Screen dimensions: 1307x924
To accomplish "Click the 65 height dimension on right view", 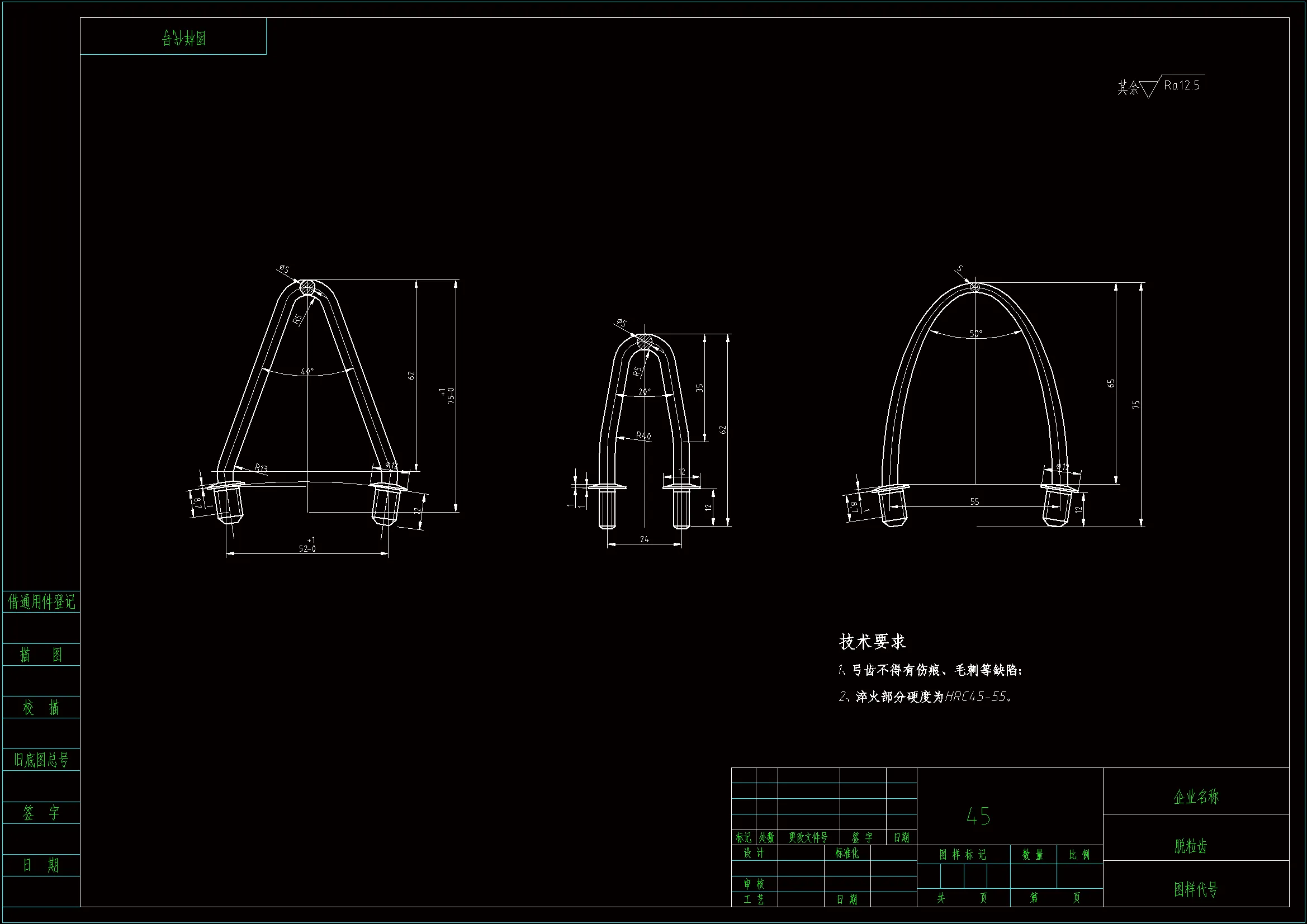I will click(1111, 383).
